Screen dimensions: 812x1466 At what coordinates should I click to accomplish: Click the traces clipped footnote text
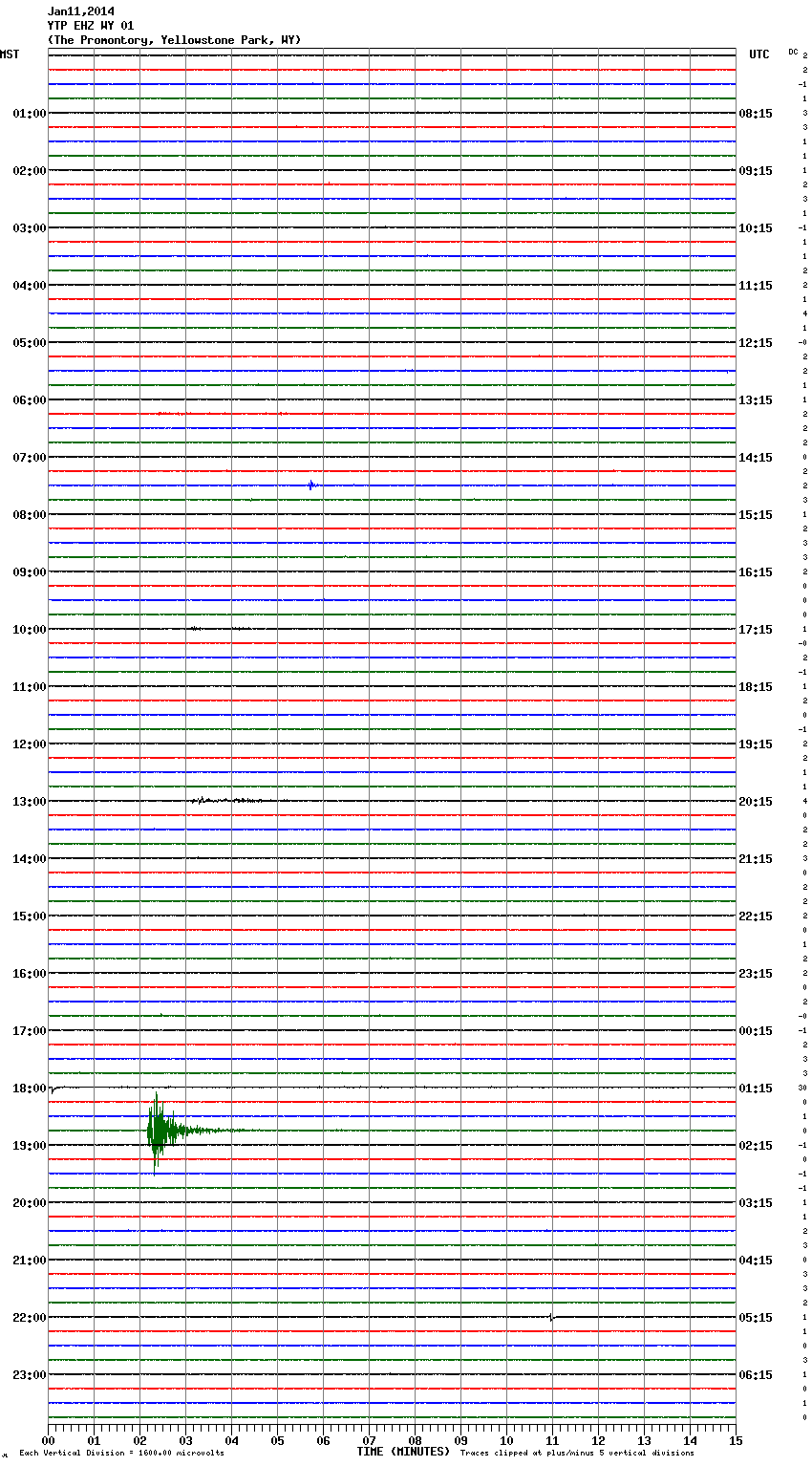tap(577, 1454)
